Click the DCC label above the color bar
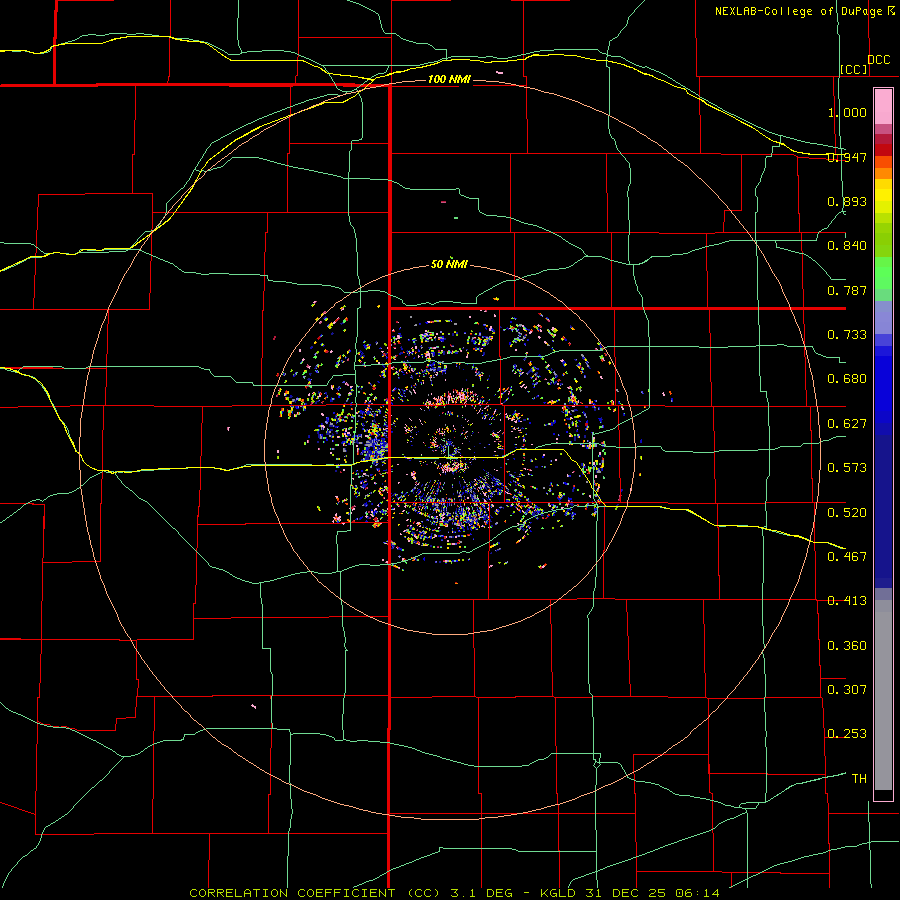 (878, 60)
